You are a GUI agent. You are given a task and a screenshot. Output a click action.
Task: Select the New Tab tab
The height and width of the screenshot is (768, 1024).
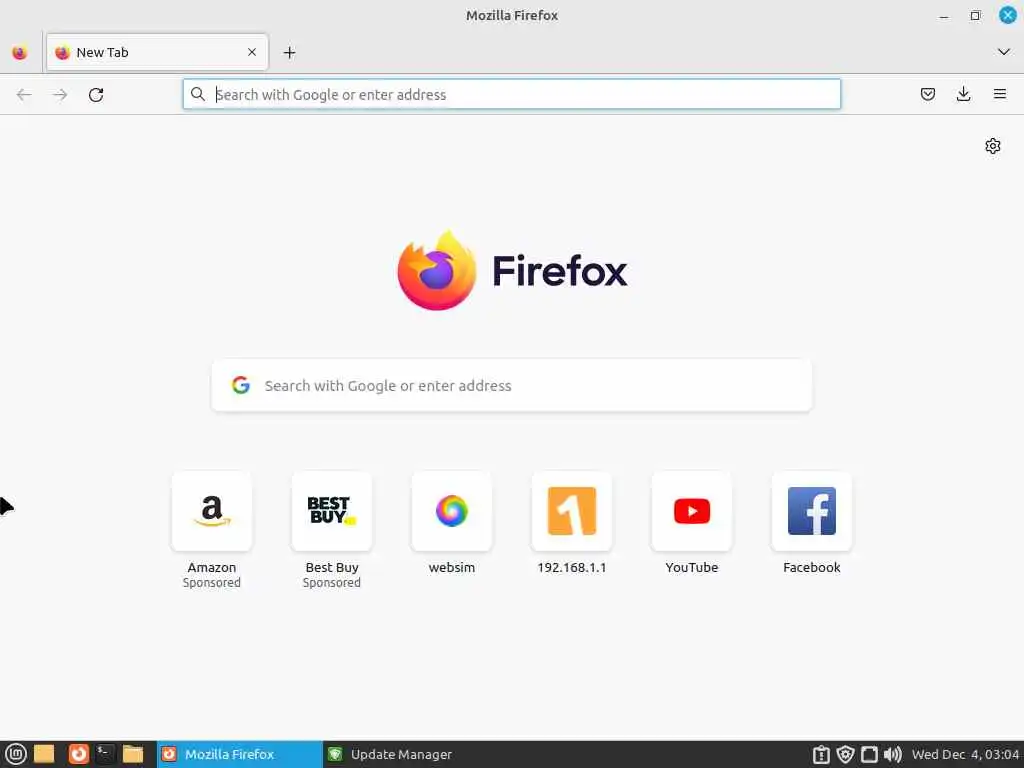tap(157, 52)
